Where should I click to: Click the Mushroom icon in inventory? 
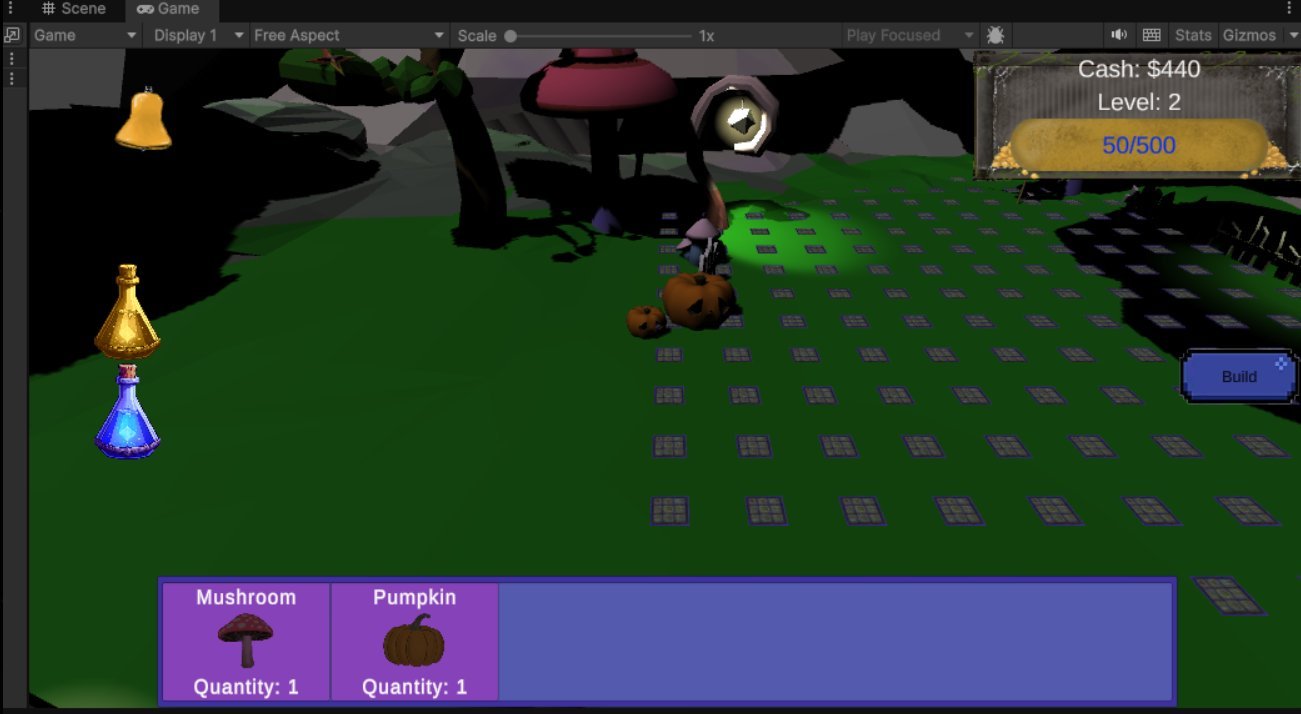click(245, 640)
